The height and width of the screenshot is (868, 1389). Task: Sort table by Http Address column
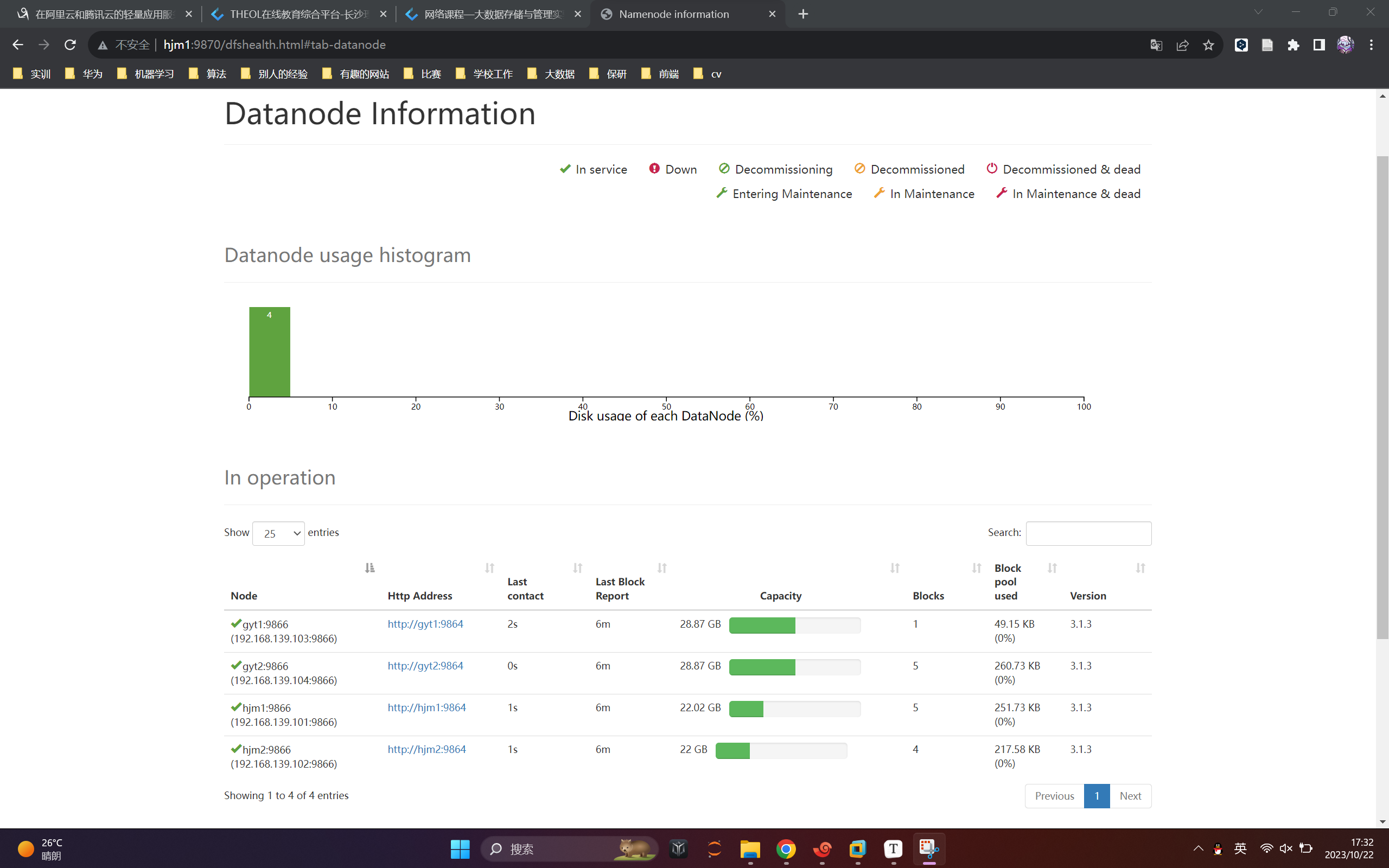coord(489,568)
